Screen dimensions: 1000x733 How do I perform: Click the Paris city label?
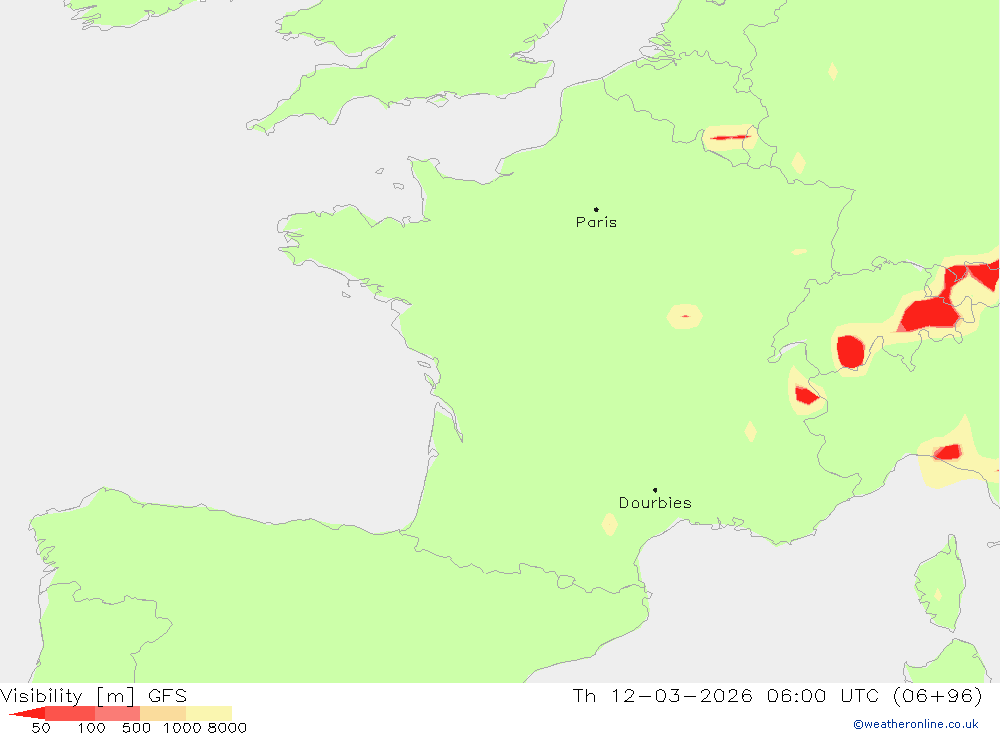pyautogui.click(x=596, y=222)
